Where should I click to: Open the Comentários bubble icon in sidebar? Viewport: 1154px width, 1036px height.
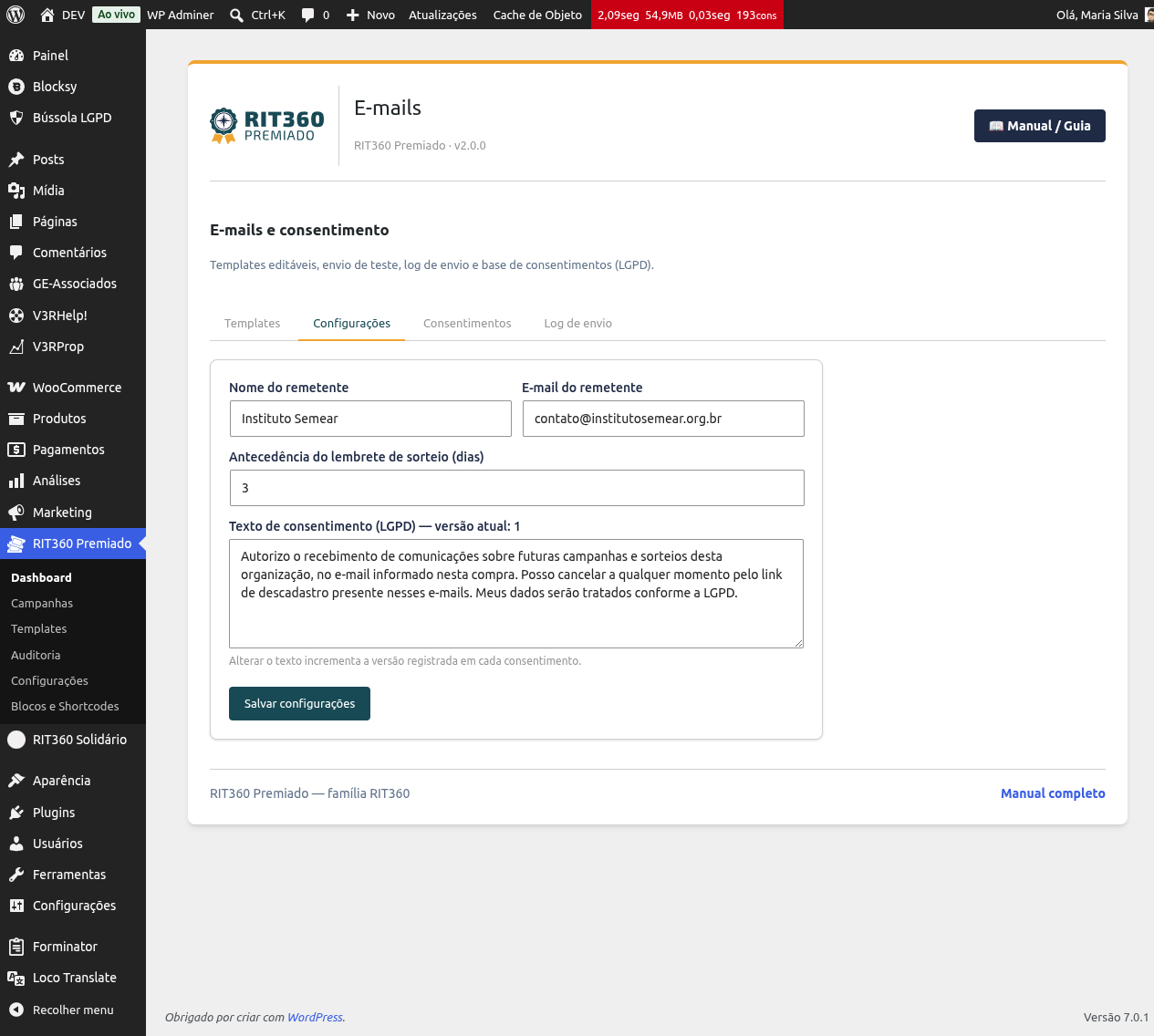(x=16, y=253)
